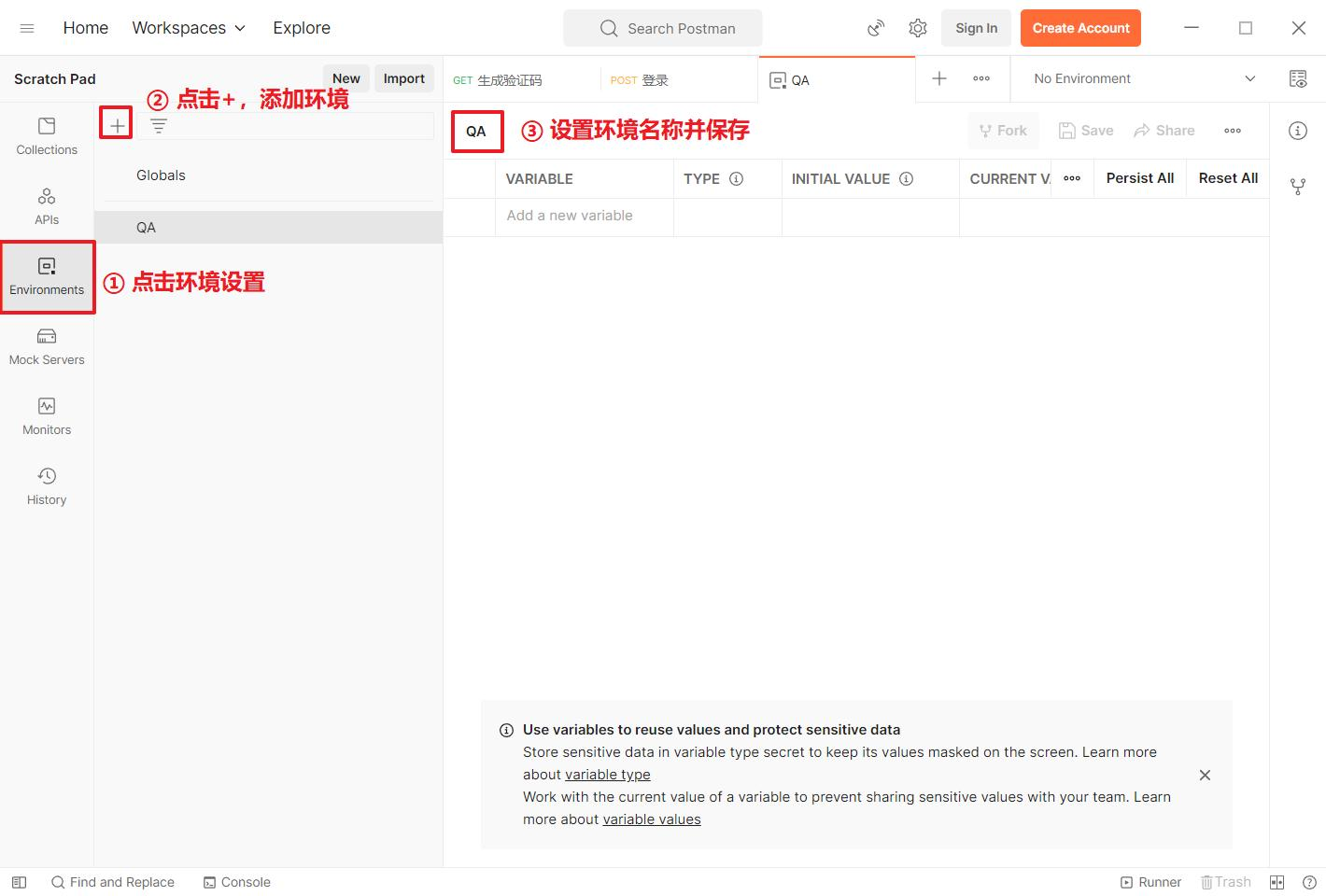Screen dimensions: 1326x896
Task: Select the QA environment tab
Action: [x=837, y=80]
